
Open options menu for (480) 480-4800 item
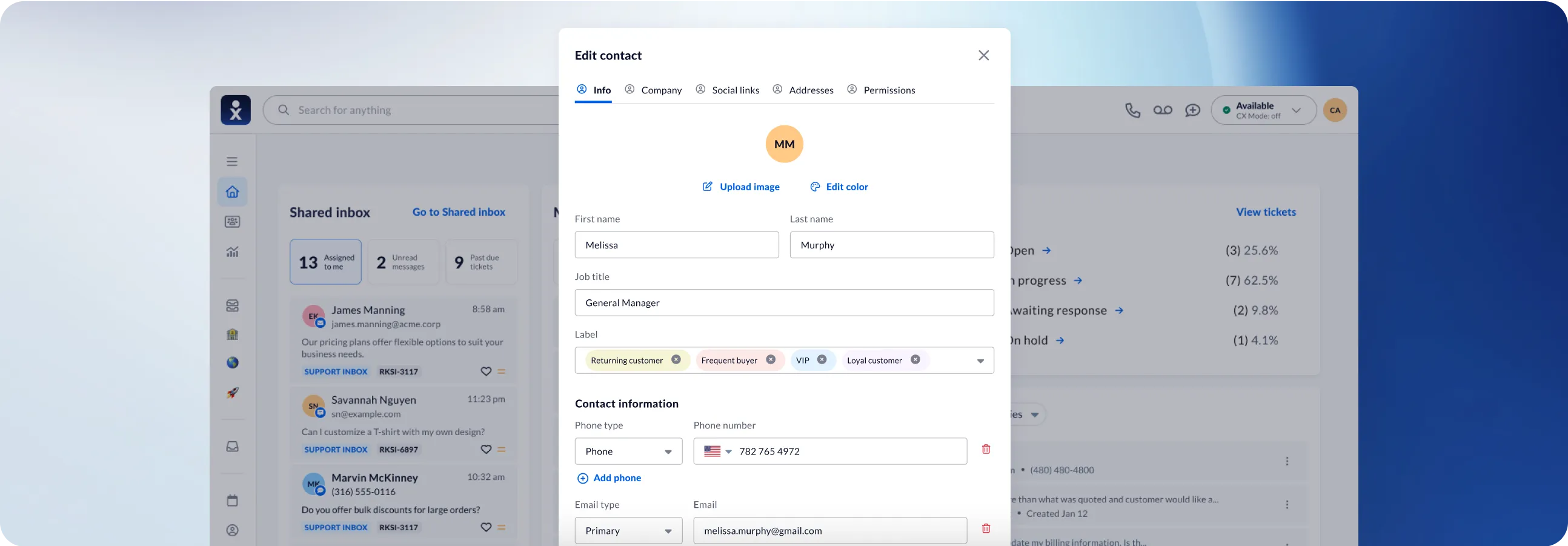coord(1287,461)
